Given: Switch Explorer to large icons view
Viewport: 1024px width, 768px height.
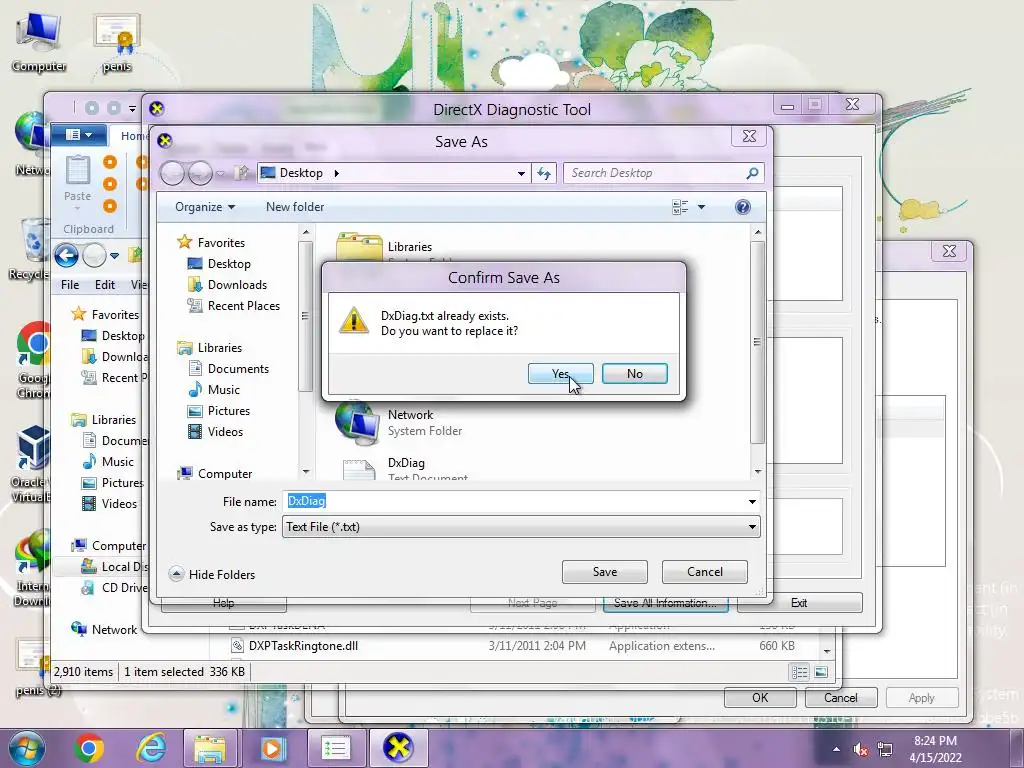Looking at the screenshot, I should pos(821,672).
